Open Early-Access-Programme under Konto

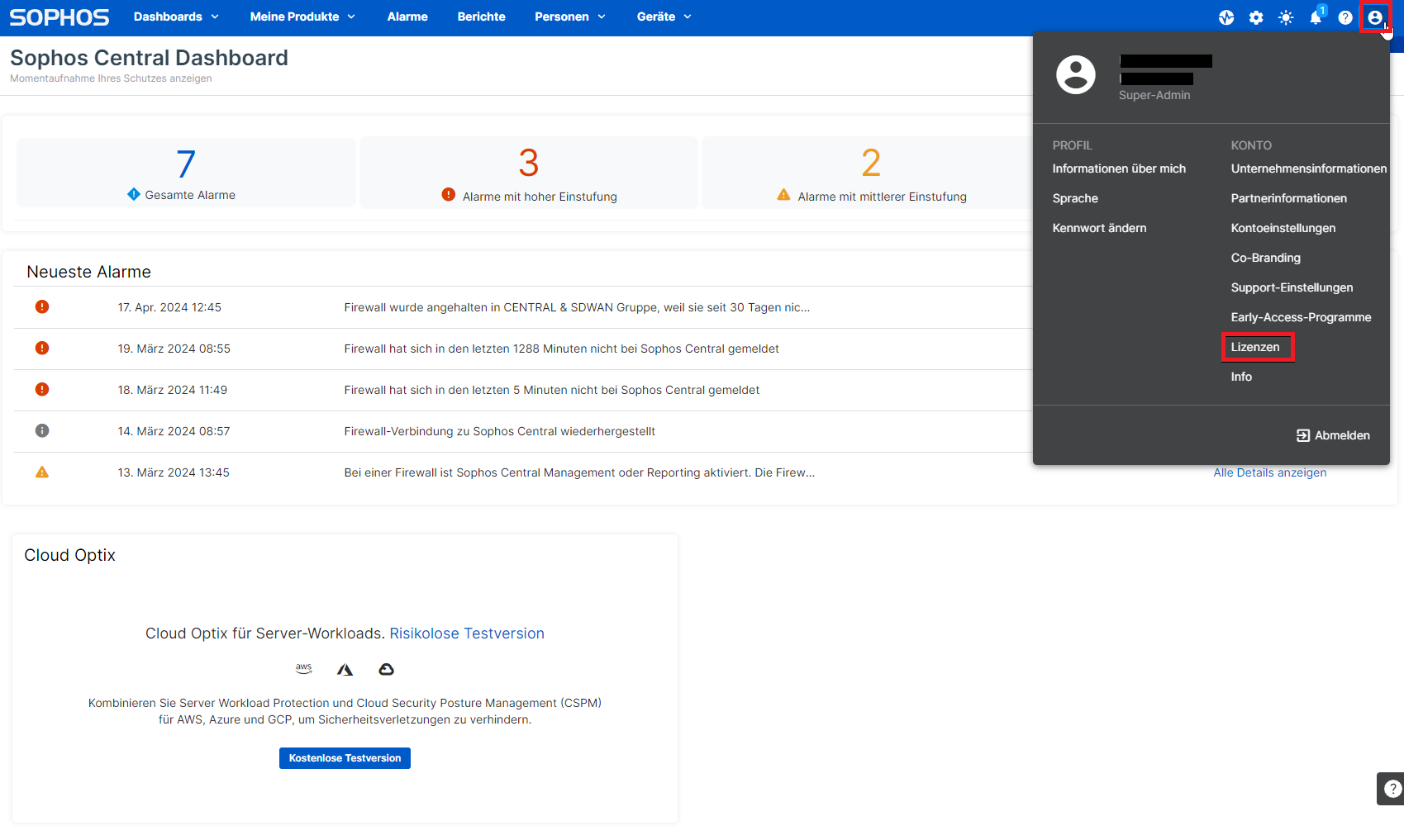coord(1302,317)
